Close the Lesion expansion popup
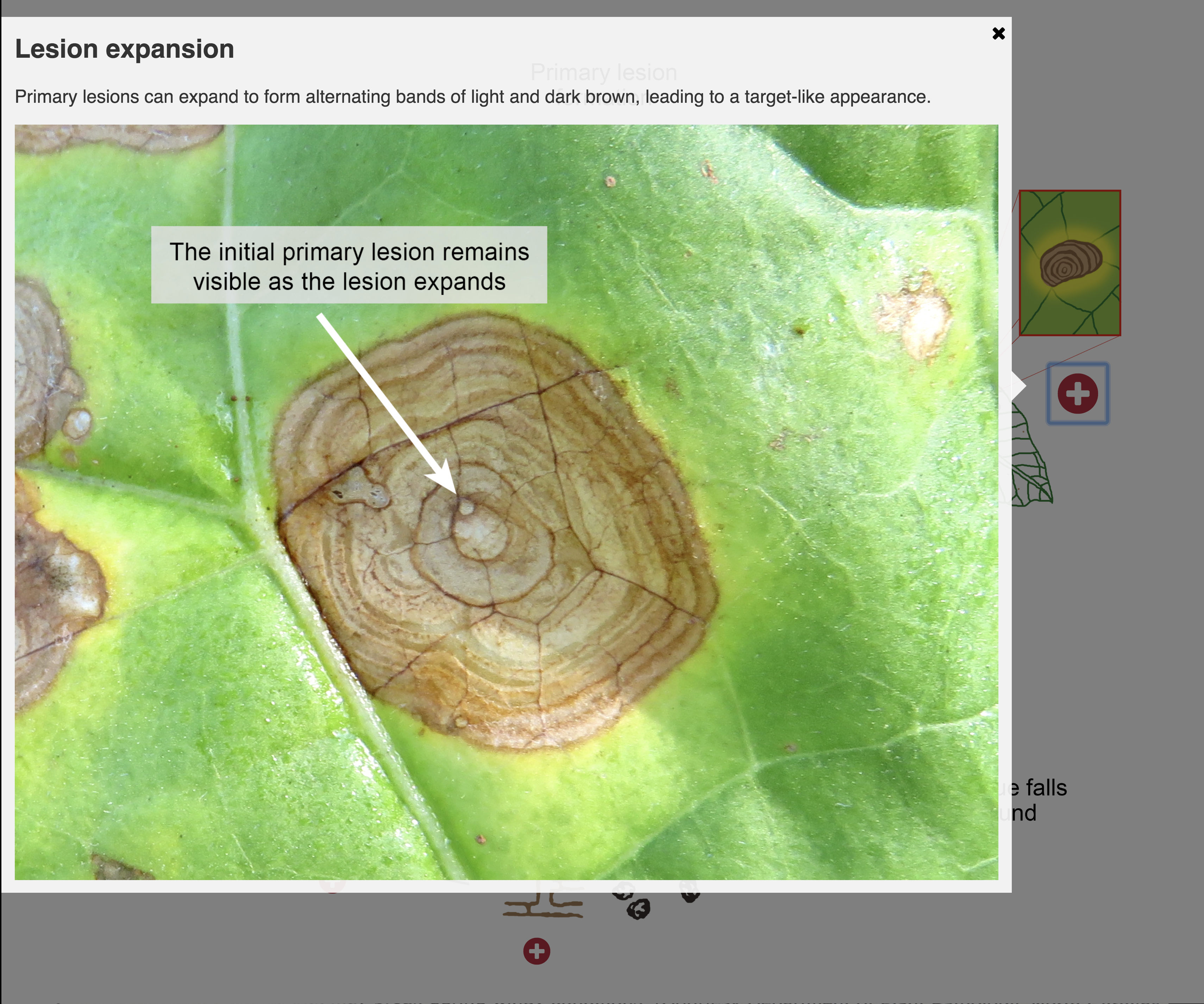1204x1004 pixels. pyautogui.click(x=998, y=33)
